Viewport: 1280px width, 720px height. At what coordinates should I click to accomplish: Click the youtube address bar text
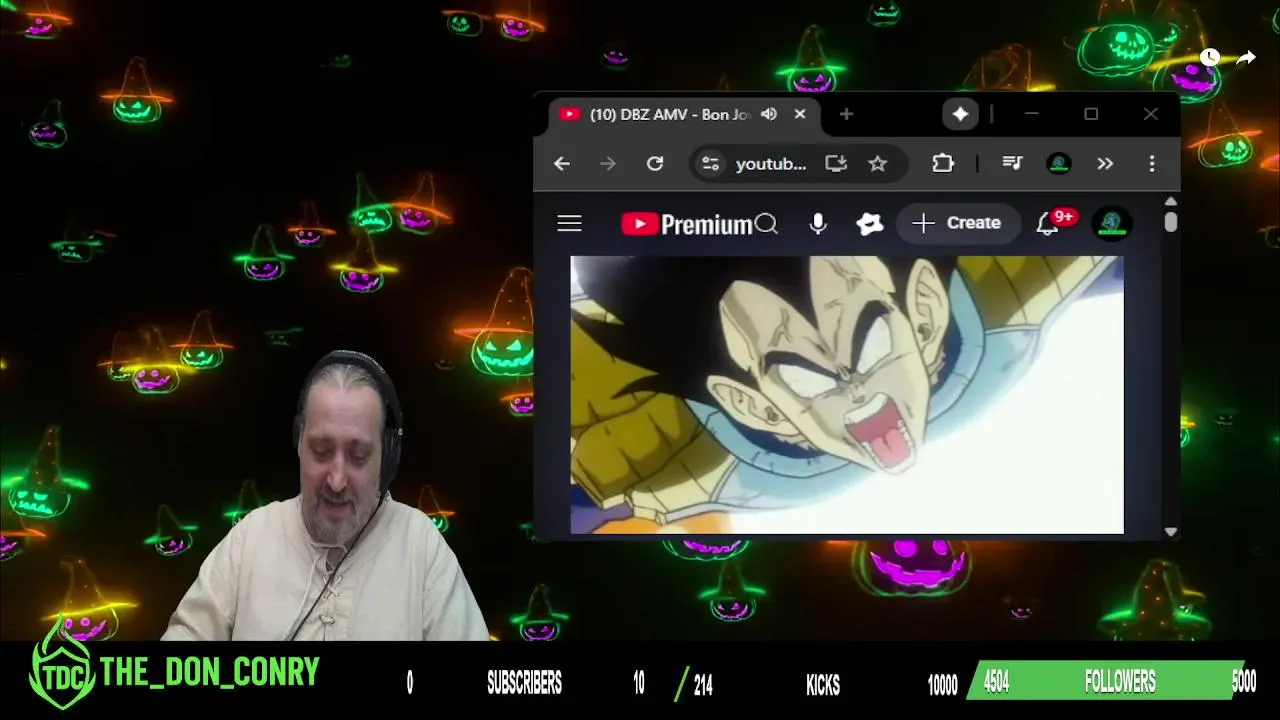(771, 164)
